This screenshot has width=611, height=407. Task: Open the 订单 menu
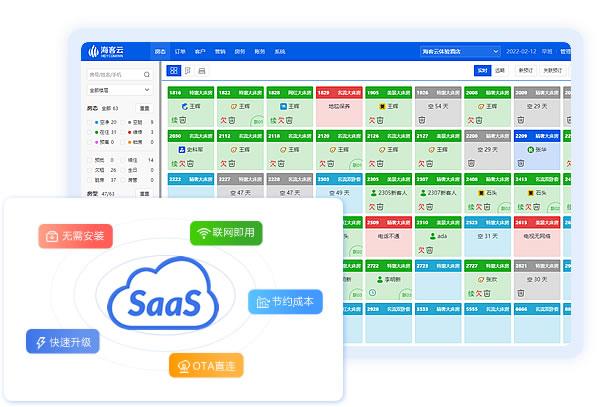pyautogui.click(x=180, y=51)
